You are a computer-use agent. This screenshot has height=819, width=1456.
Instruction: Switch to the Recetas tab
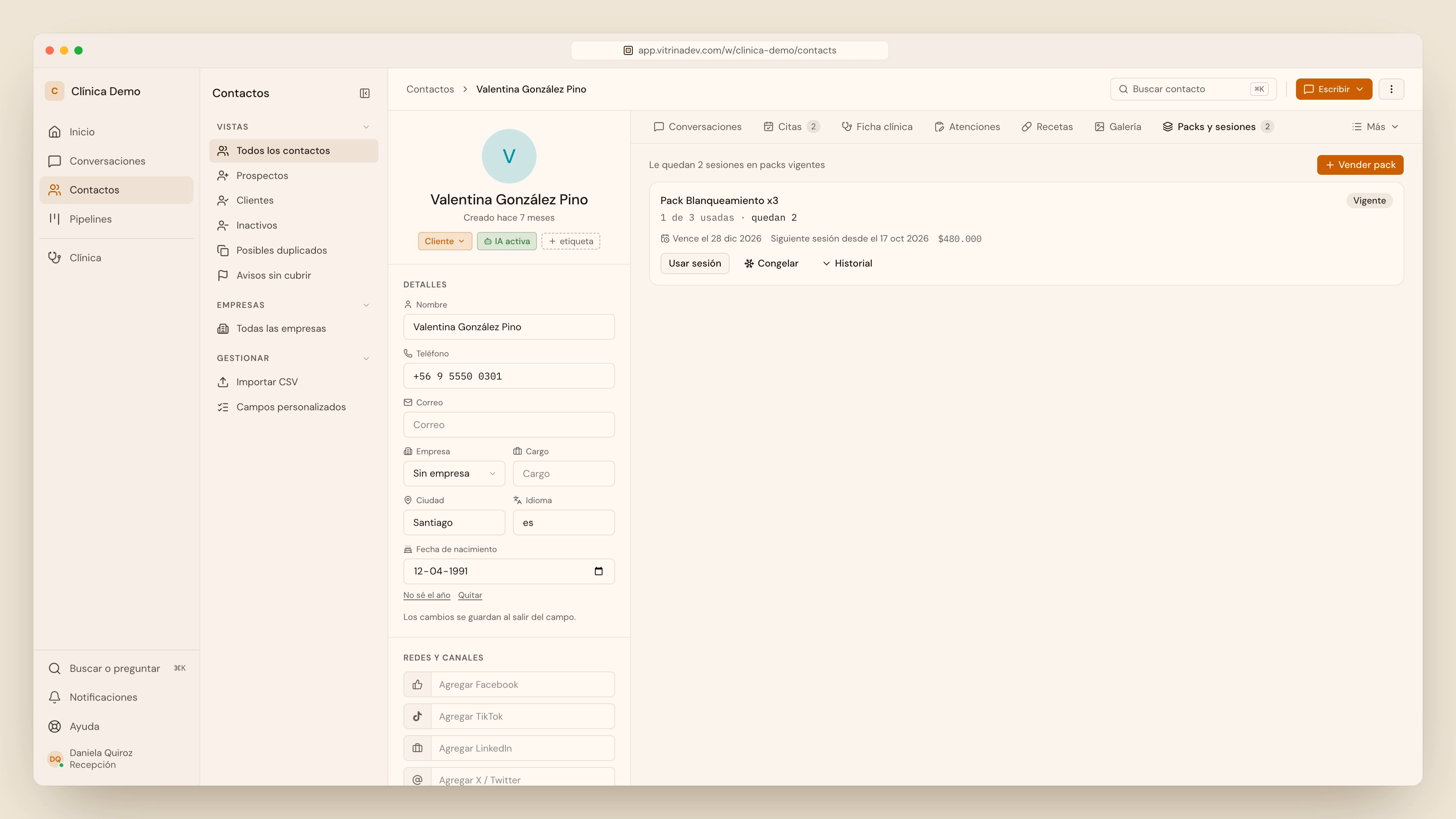click(1047, 127)
